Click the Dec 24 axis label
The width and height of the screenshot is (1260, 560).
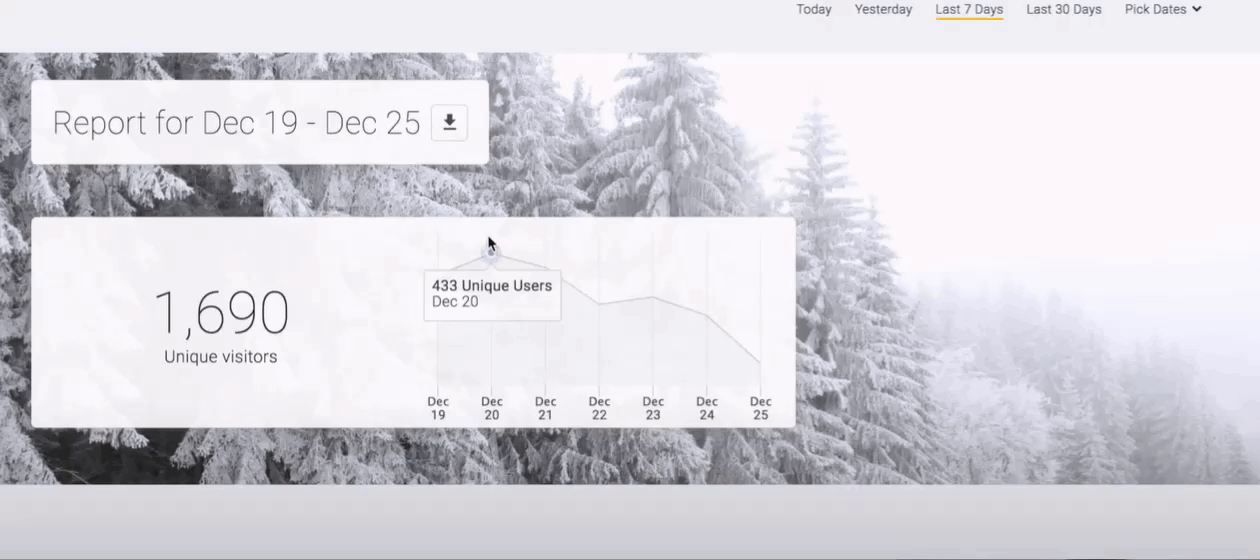click(x=707, y=408)
